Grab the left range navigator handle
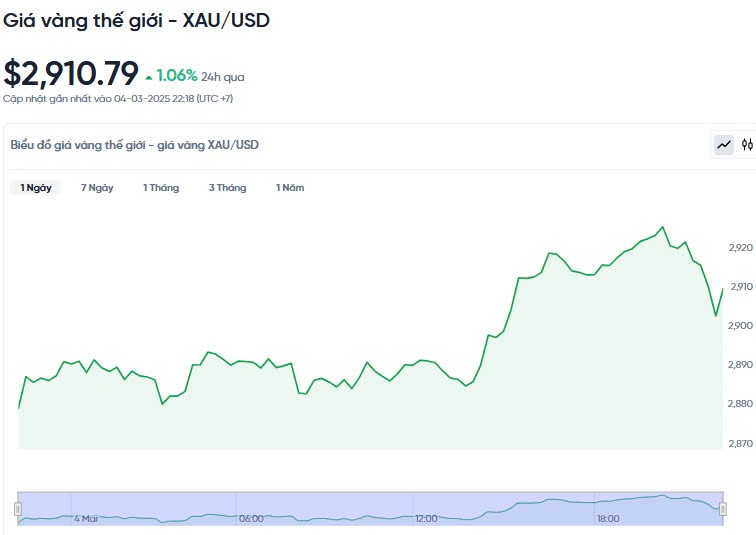 coord(18,509)
